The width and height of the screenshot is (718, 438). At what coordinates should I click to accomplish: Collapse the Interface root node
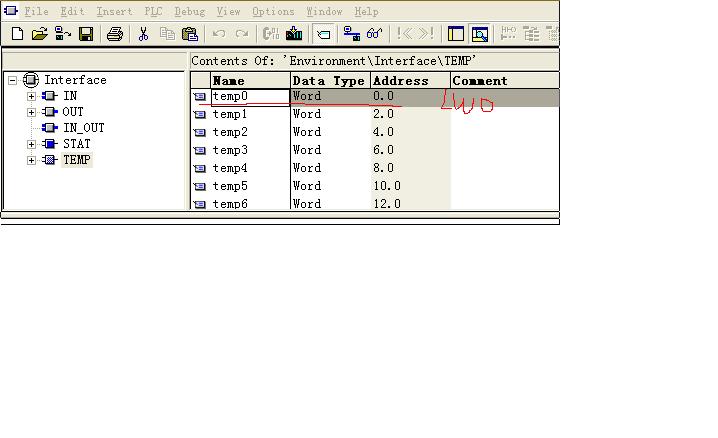[x=12, y=81]
